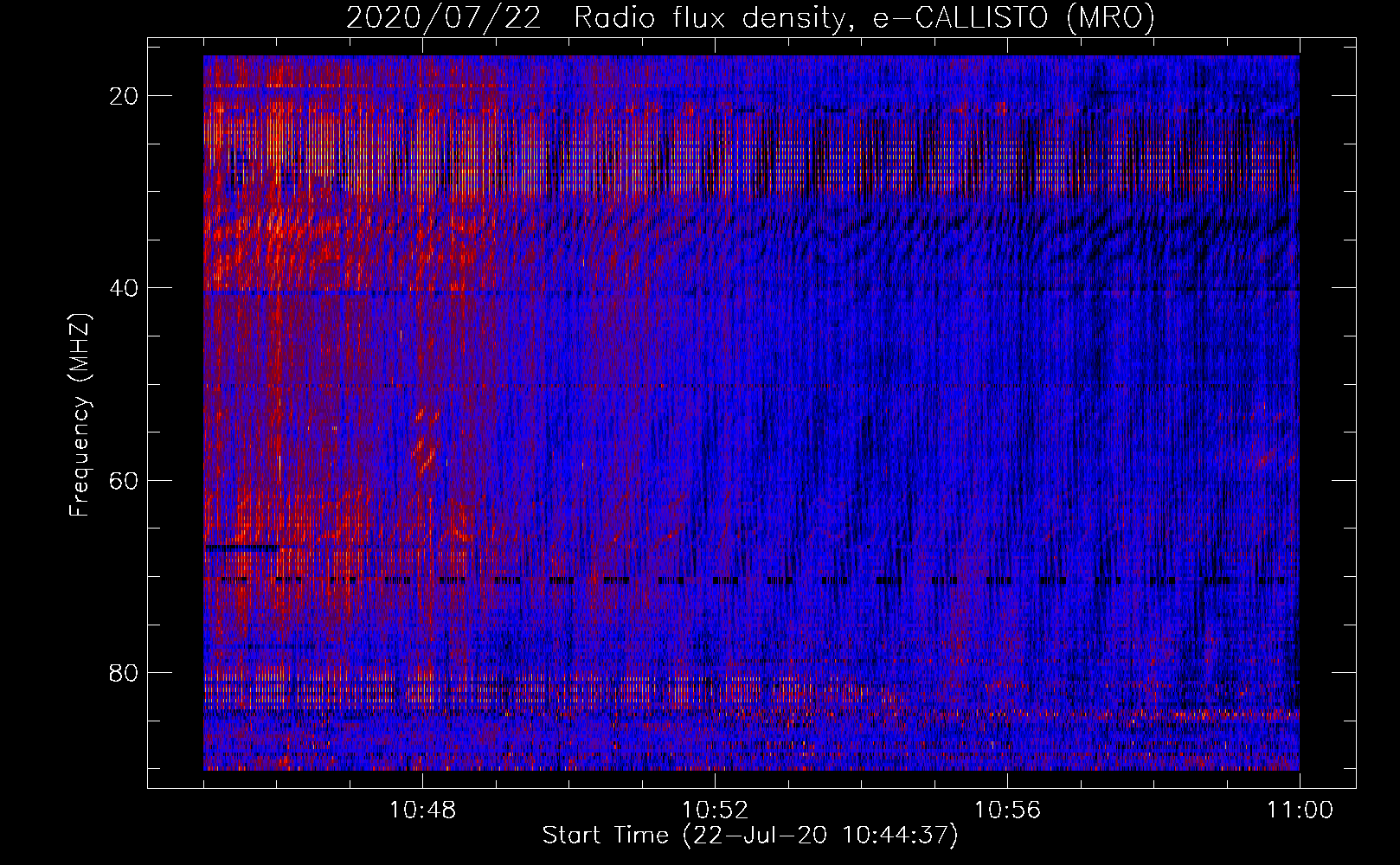Click the 60 MHz frequency tick label

[125, 480]
